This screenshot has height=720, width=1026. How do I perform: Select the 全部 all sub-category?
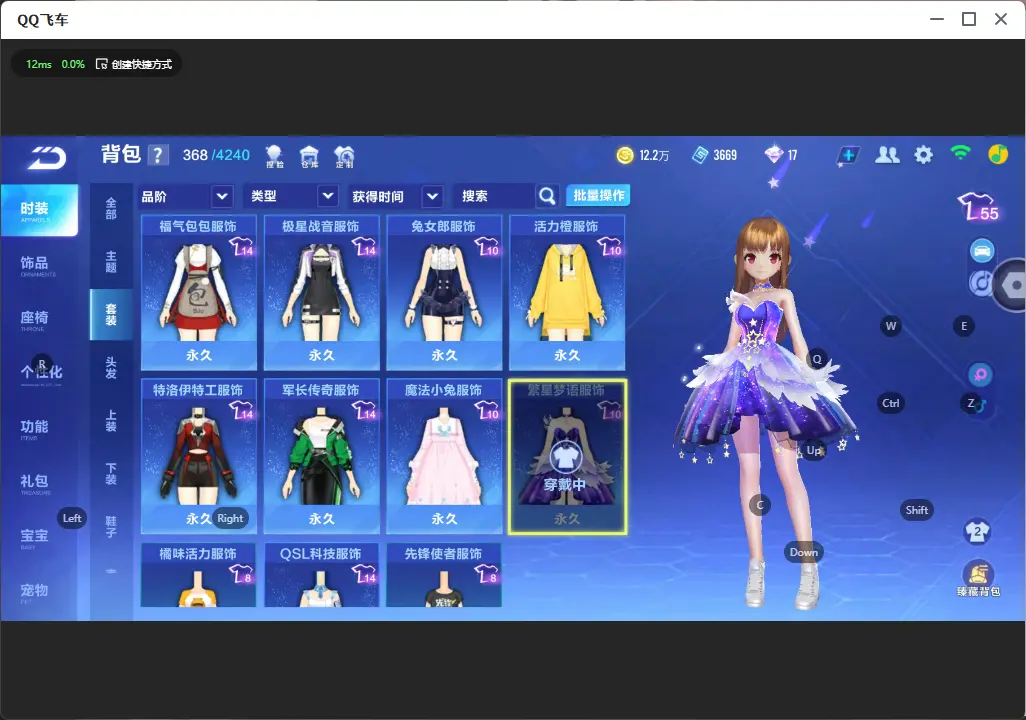[111, 208]
